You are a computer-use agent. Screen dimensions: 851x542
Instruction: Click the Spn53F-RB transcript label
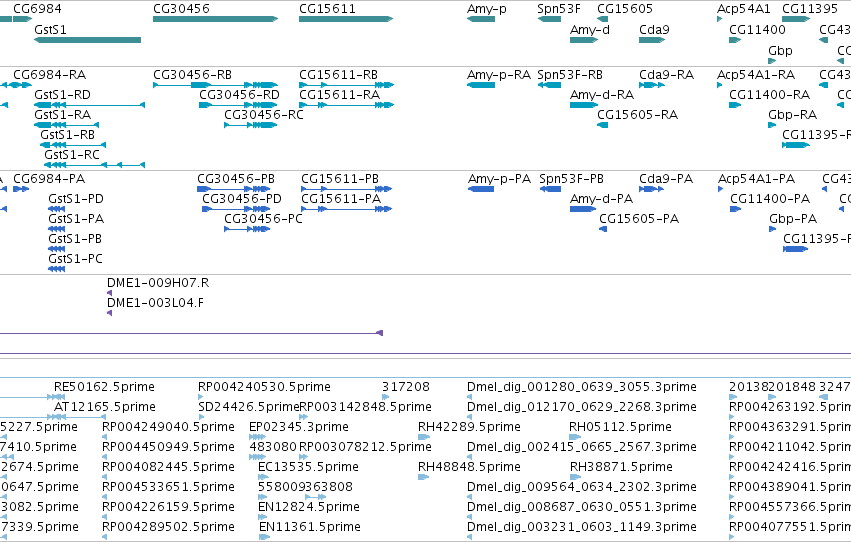[570, 75]
